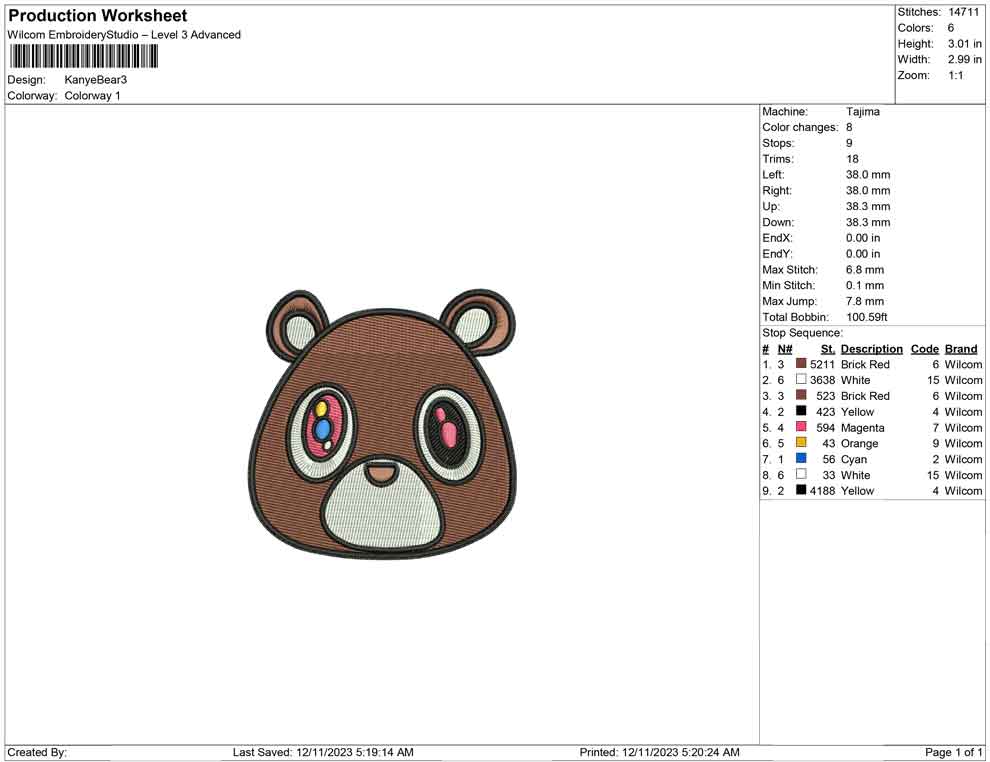
Task: Click the zoom value '1:1'
Action: point(955,75)
